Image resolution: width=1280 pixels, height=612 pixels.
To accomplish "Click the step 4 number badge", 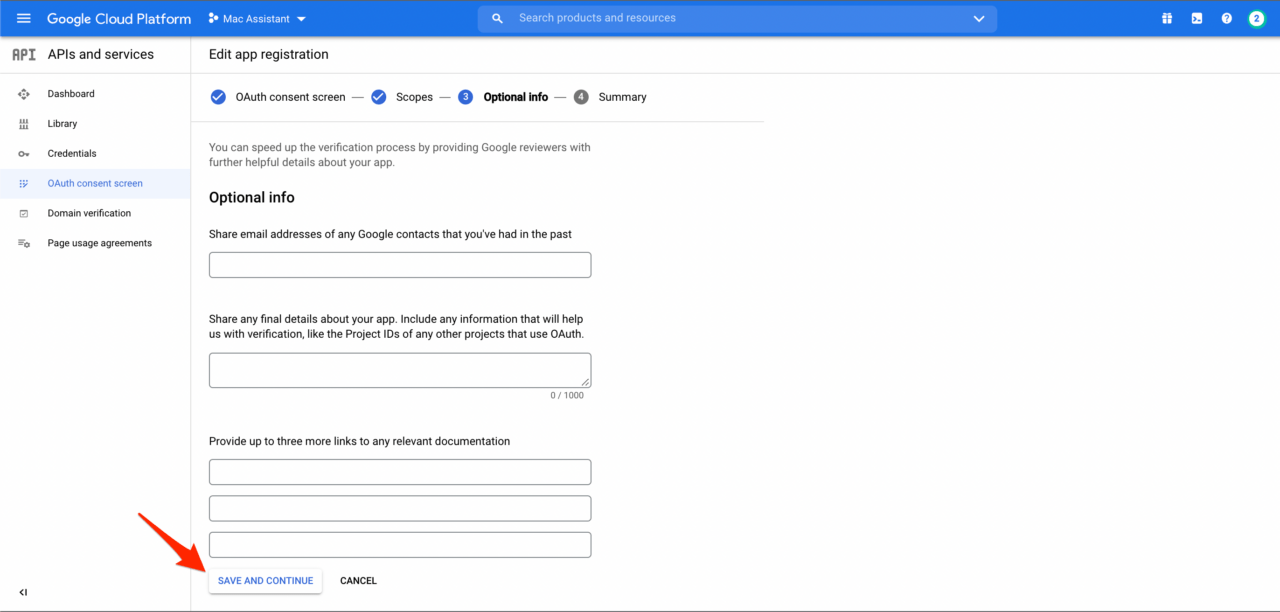I will click(x=582, y=97).
